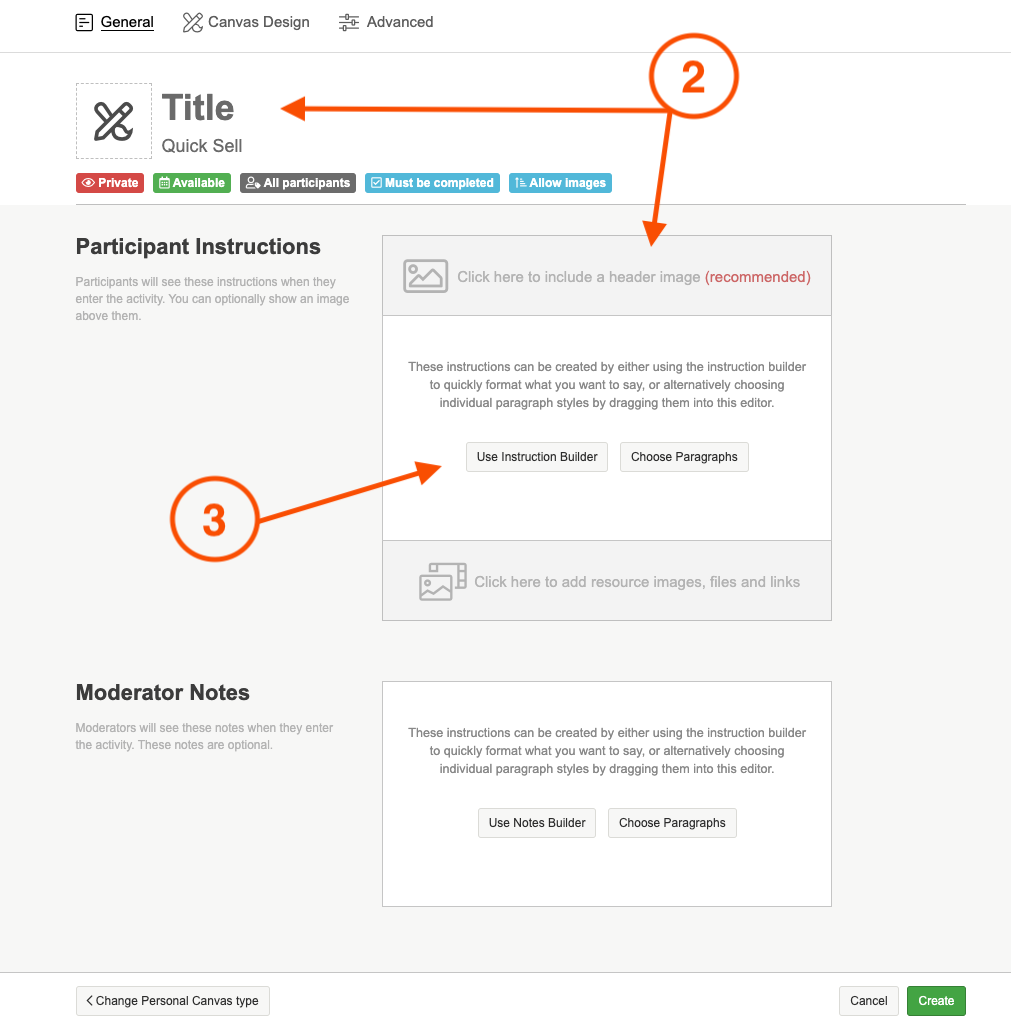Toggle the Allow images badge
This screenshot has width=1011, height=1027.
[x=560, y=183]
